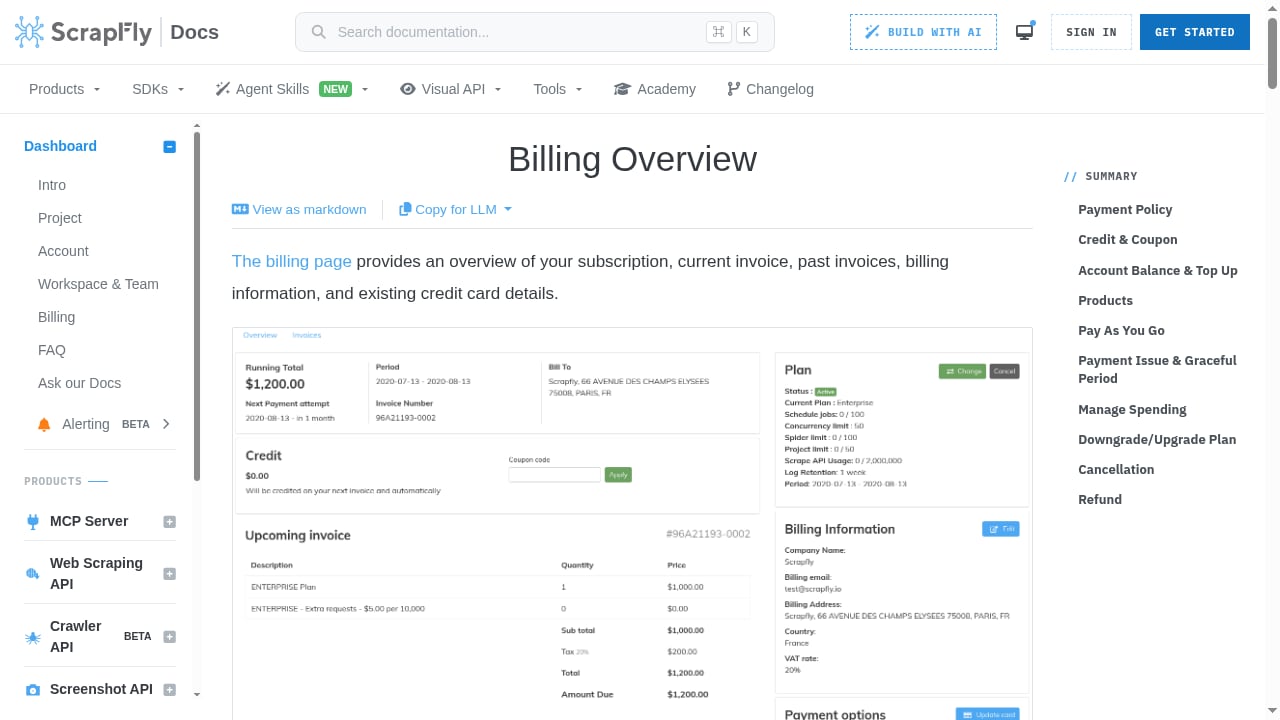This screenshot has width=1280, height=720.
Task: Open Ask our Docs in sidebar
Action: [79, 383]
